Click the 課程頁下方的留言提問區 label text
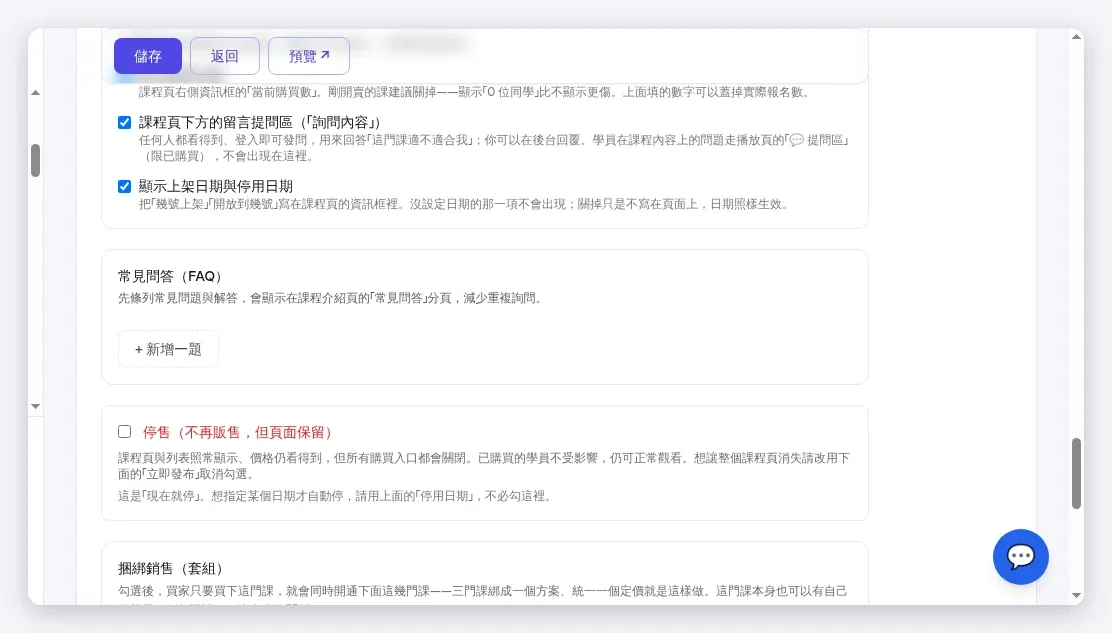The height and width of the screenshot is (633, 1112). (x=262, y=123)
